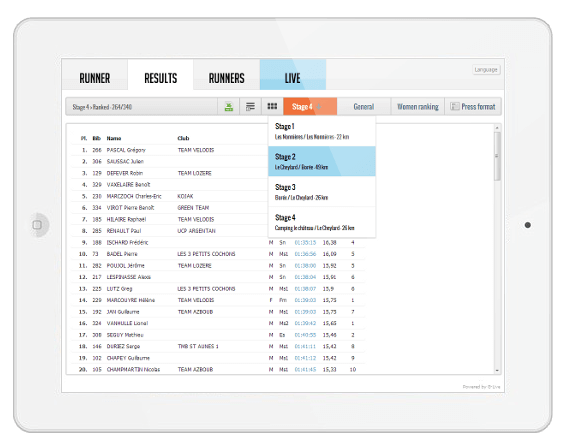Select runner RENAULT Paul

click(124, 231)
